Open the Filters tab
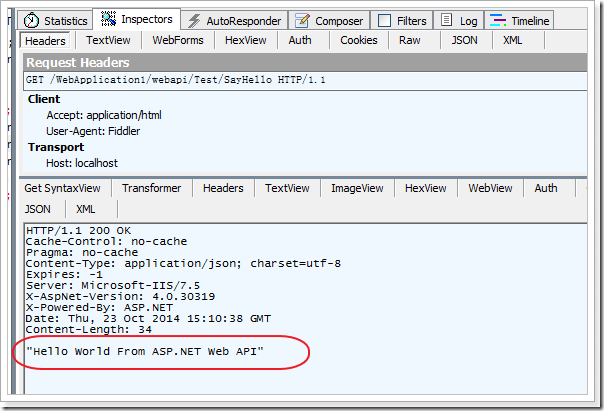 pyautogui.click(x=402, y=20)
